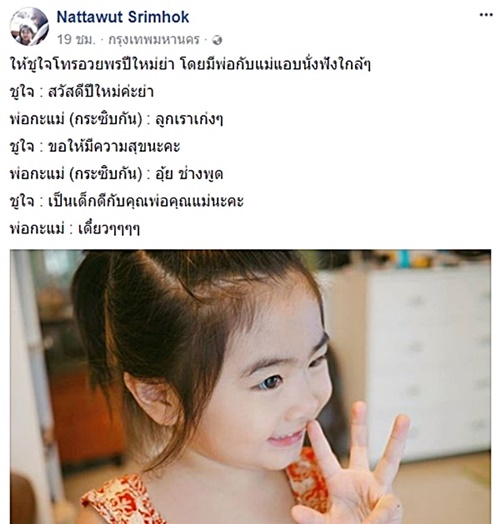
Task: Open the three-dot post options menu
Action: tap(486, 15)
